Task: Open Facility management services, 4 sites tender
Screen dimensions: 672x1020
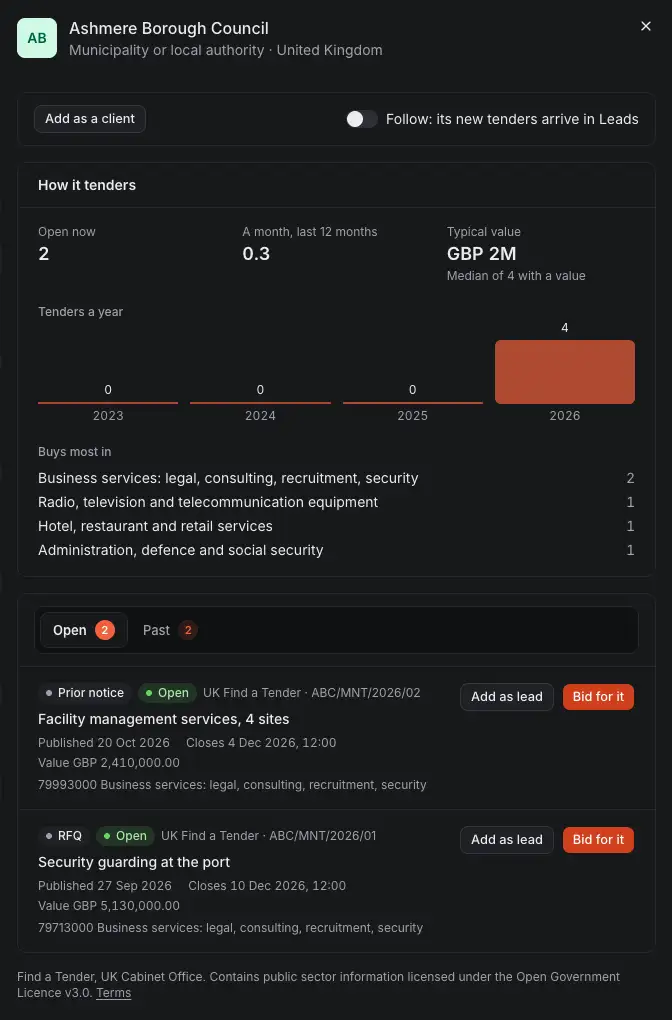Action: tap(163, 719)
